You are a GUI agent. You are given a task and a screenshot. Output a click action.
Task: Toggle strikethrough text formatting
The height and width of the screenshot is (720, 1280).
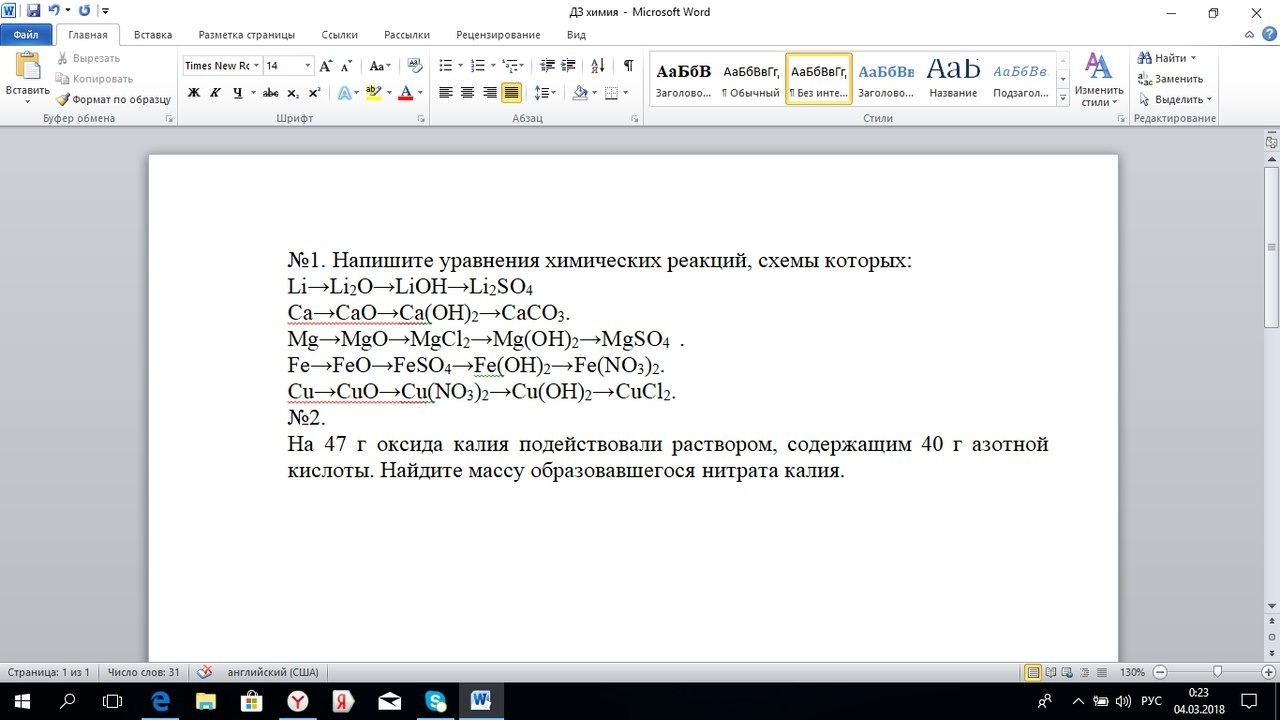(270, 93)
